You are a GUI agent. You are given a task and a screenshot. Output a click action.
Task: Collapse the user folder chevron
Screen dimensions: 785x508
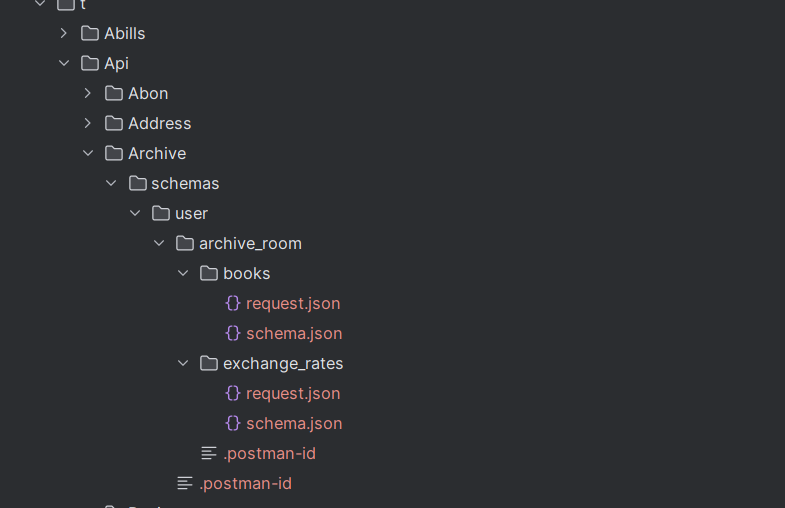135,213
